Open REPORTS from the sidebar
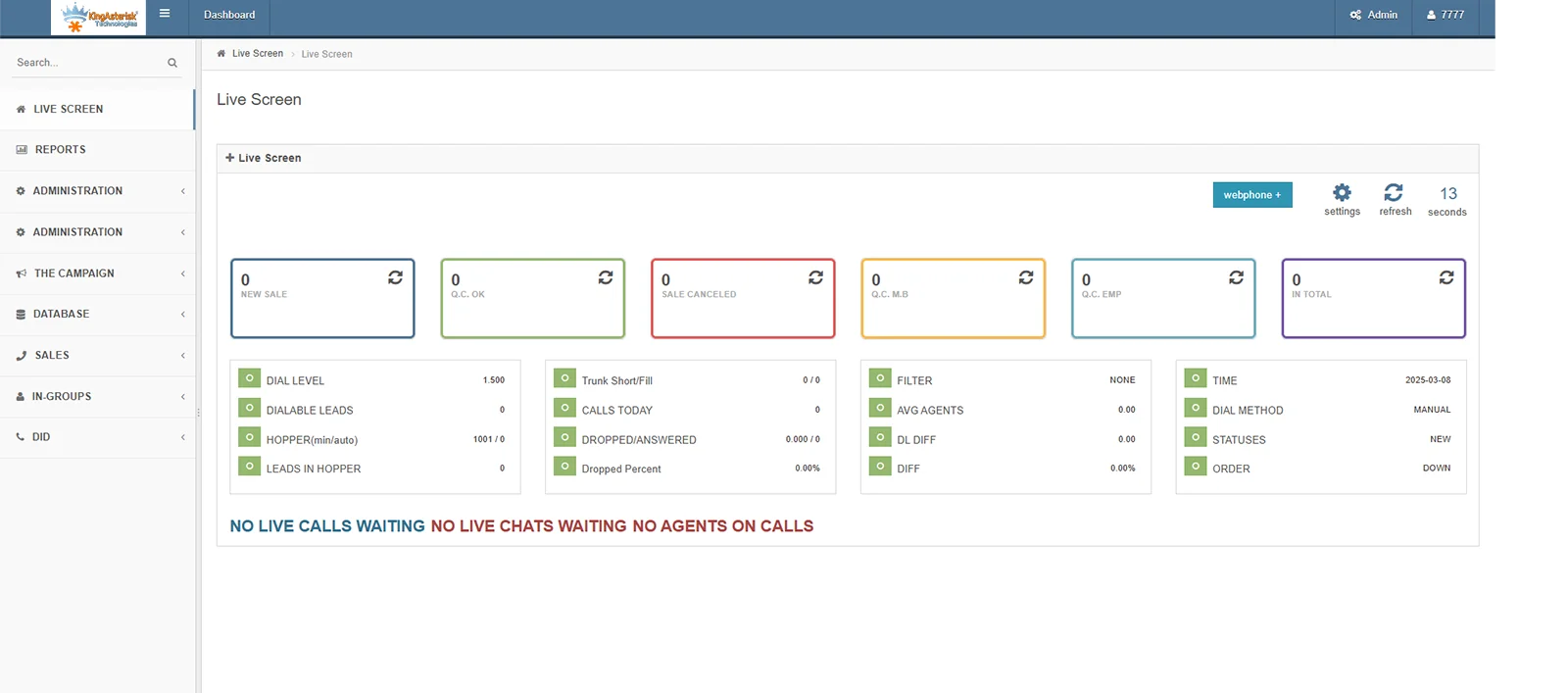 coord(61,150)
